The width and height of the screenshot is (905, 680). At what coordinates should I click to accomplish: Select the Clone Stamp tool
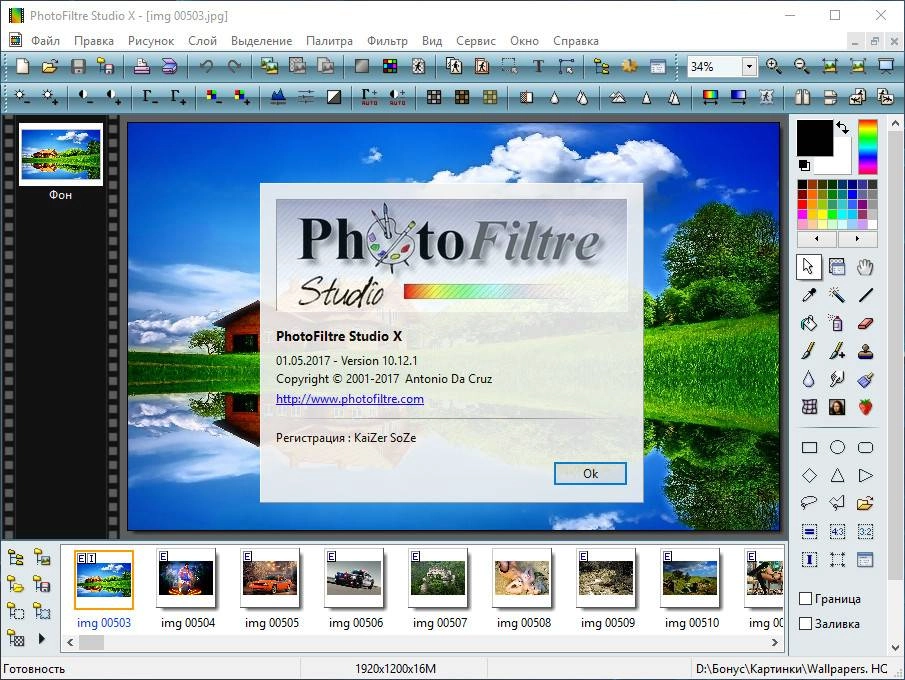point(865,351)
